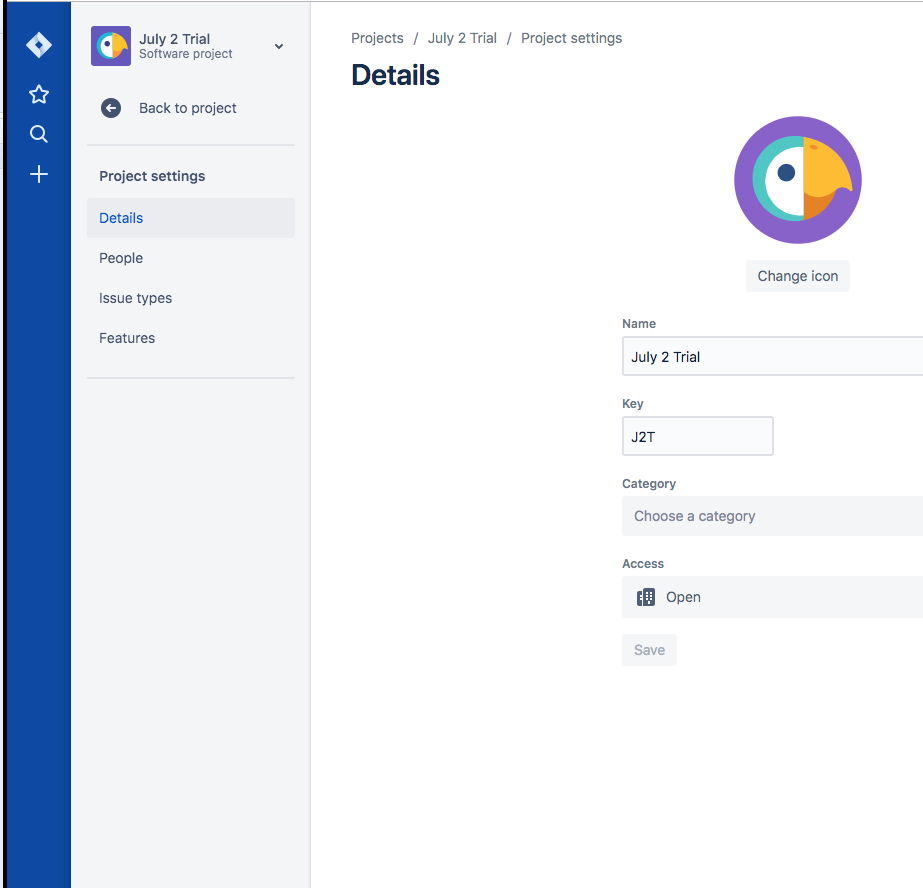Open Projects breadcrumb link
Screen dimensions: 923x888
click(x=377, y=38)
